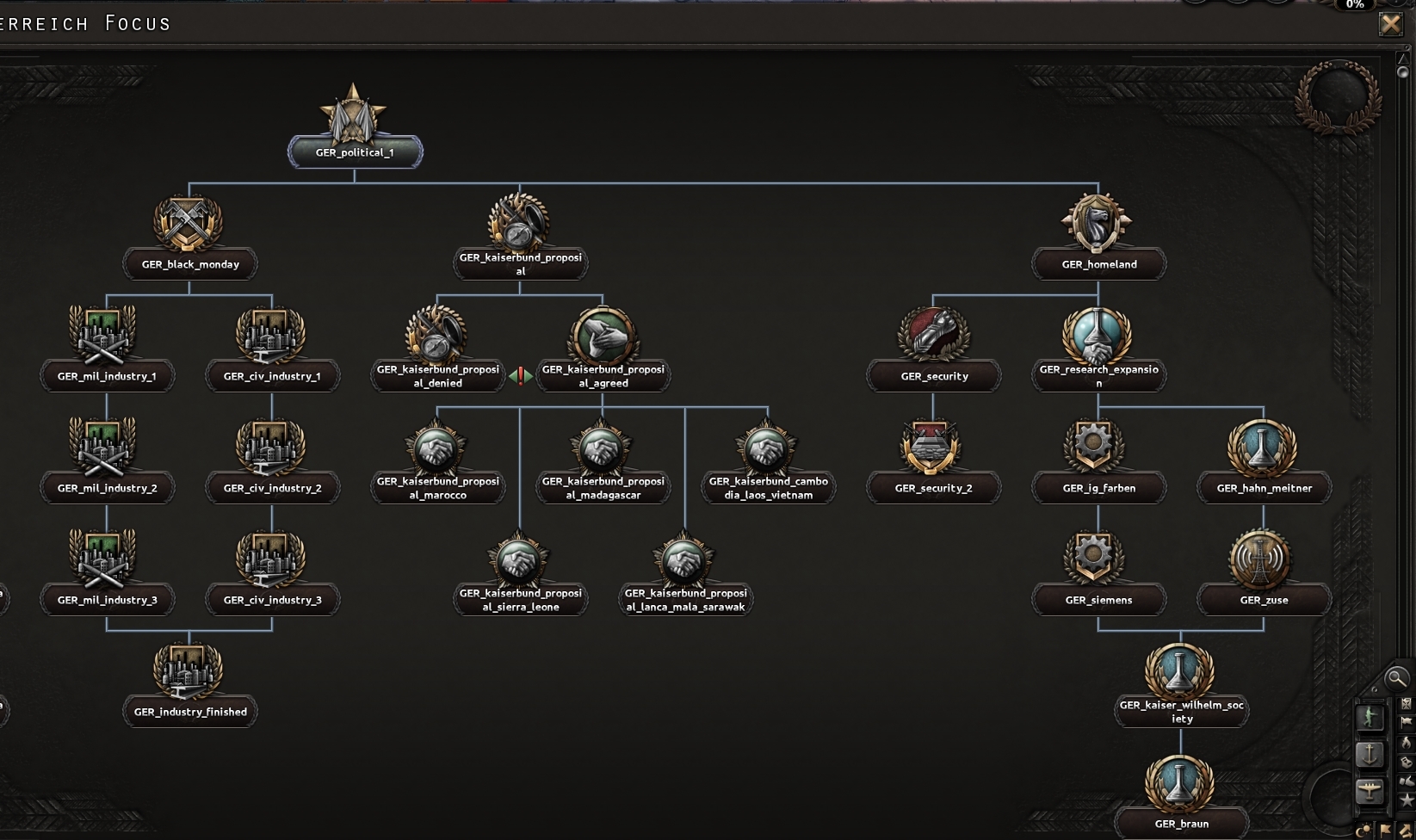Viewport: 1416px width, 840px height.
Task: Choose the cambodia_laos_vietnam focus icon
Action: pyautogui.click(x=767, y=448)
